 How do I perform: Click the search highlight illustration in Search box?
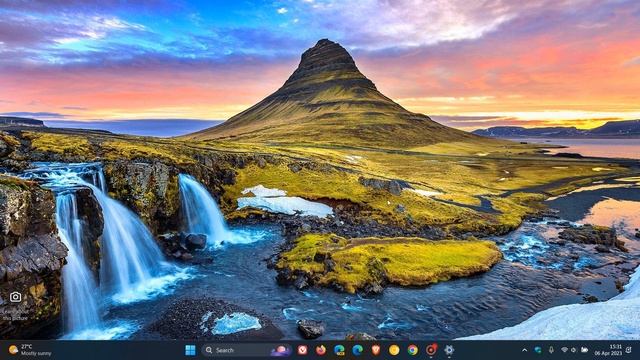pos(281,350)
